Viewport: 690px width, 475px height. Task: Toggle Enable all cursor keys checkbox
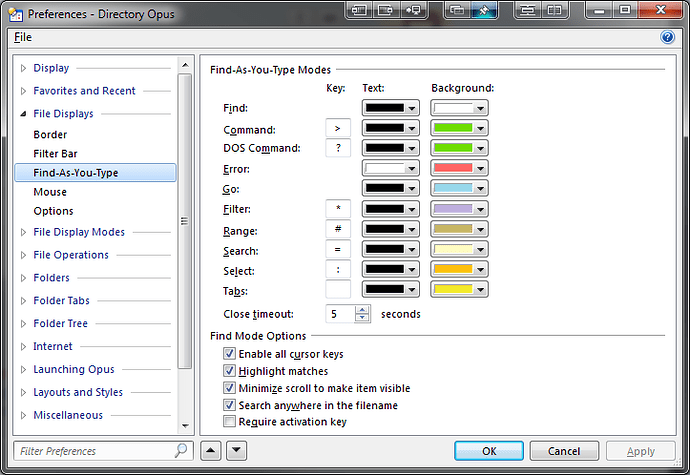pyautogui.click(x=229, y=353)
